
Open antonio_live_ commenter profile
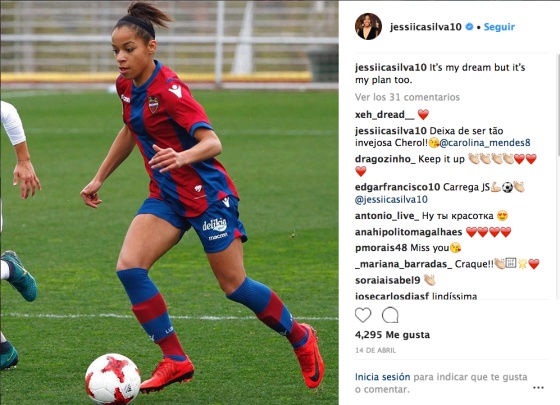[x=387, y=216]
